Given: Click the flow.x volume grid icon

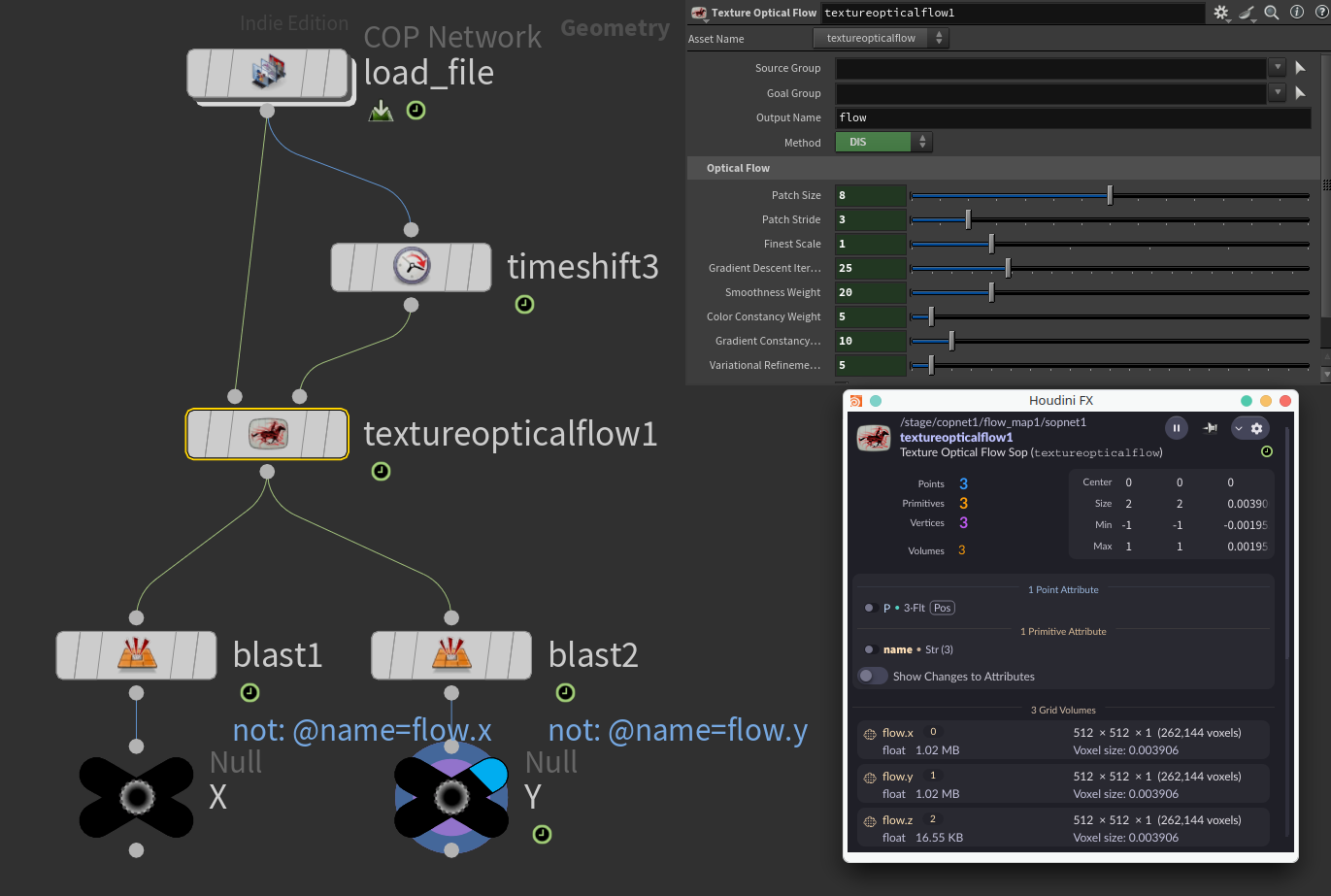Looking at the screenshot, I should (x=870, y=734).
